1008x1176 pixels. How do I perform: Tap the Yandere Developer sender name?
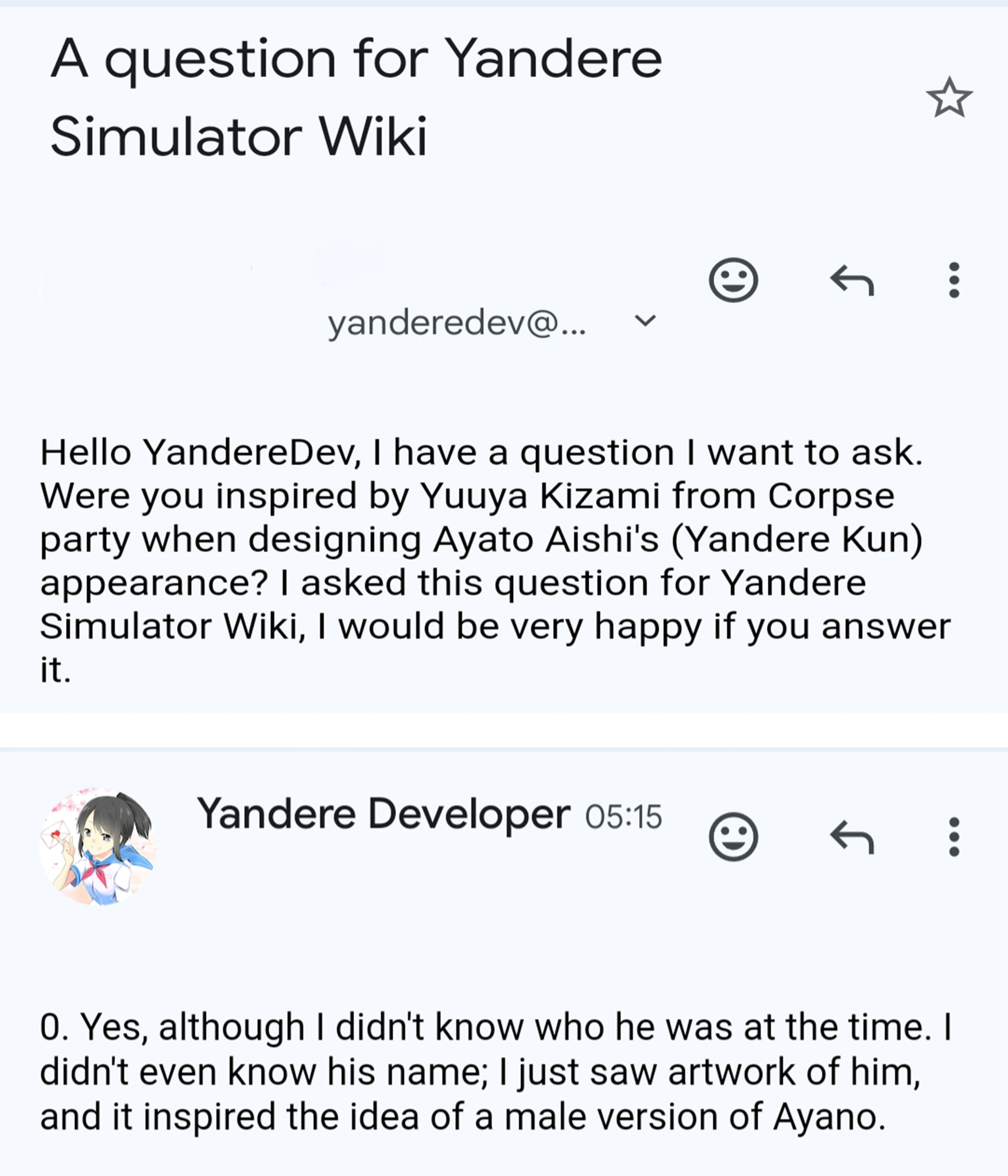pos(383,814)
